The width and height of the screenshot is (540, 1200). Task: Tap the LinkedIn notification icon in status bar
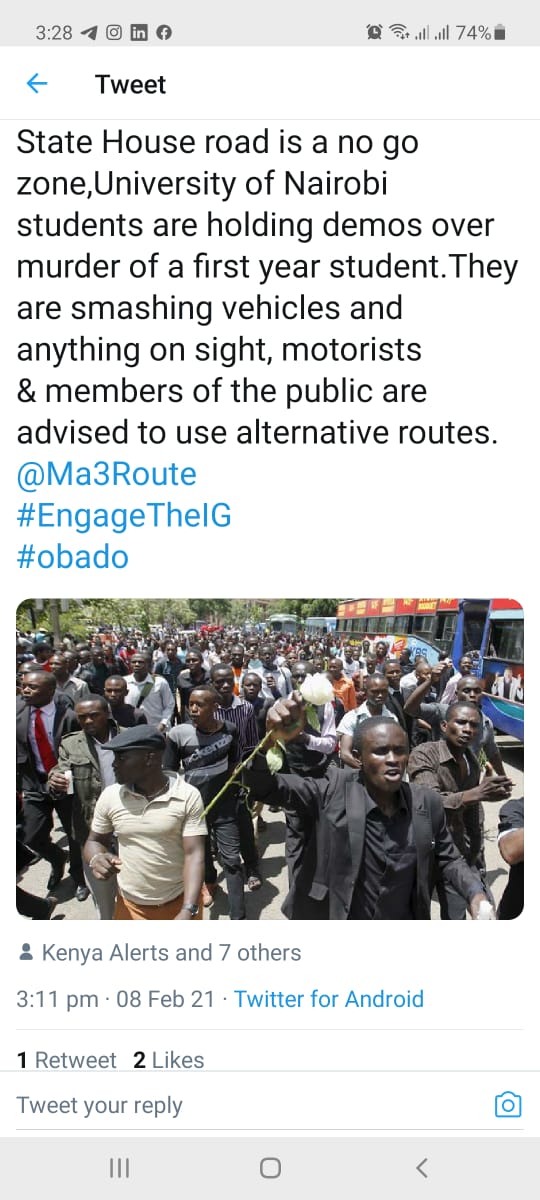[x=139, y=33]
